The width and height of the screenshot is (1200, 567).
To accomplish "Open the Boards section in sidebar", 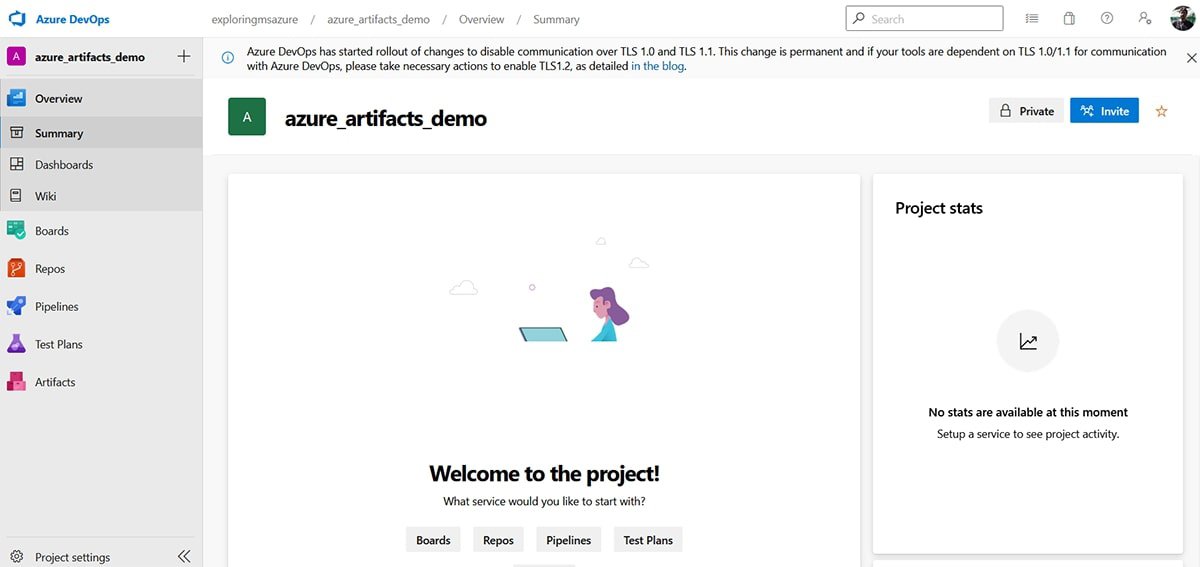I will coord(51,231).
